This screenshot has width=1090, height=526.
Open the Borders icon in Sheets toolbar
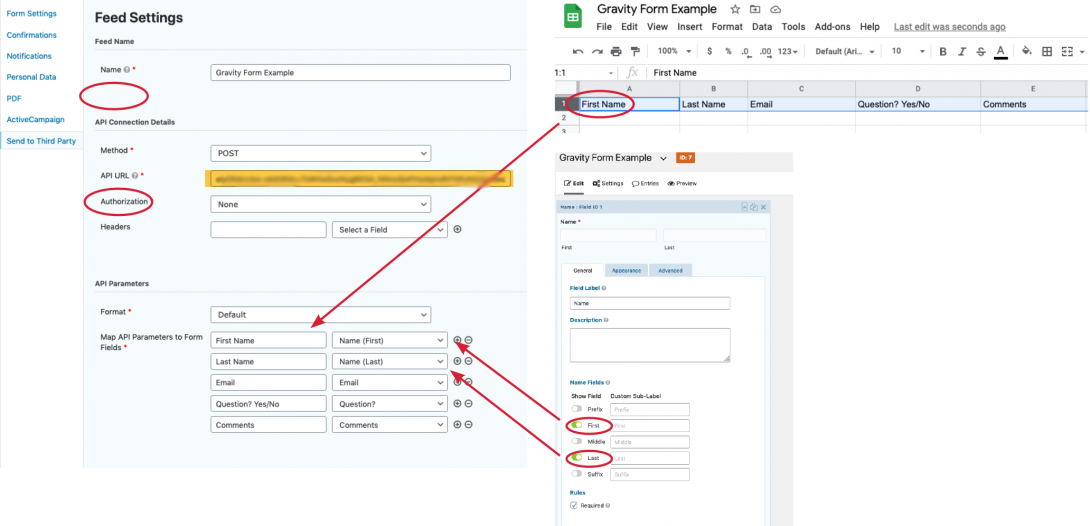(x=1047, y=51)
